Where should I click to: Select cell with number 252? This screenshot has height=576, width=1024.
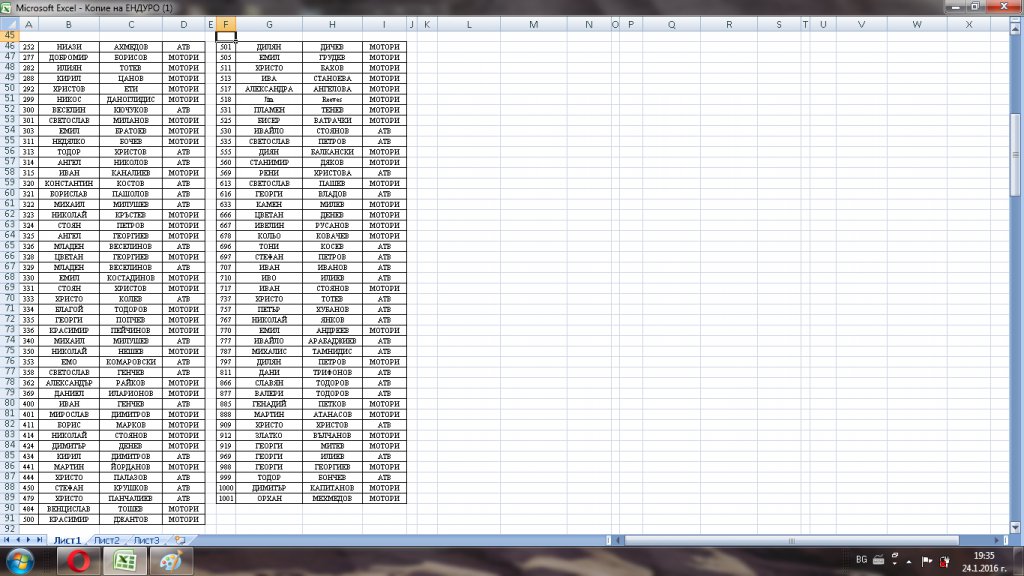coord(28,47)
